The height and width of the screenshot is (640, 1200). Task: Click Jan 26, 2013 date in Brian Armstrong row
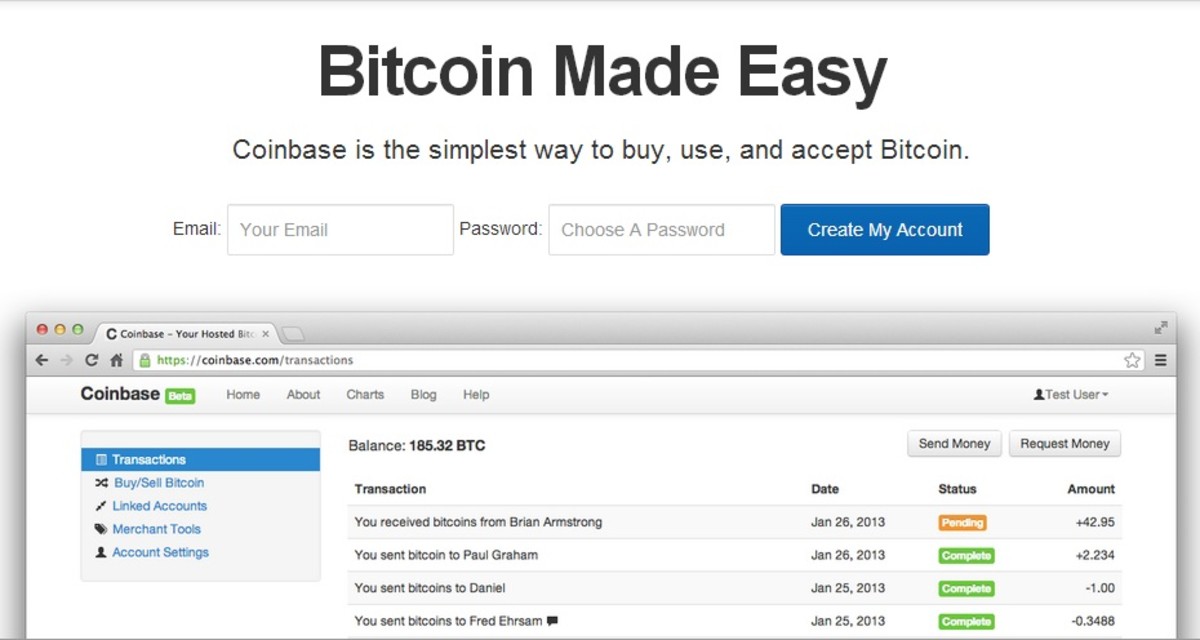pyautogui.click(x=848, y=522)
